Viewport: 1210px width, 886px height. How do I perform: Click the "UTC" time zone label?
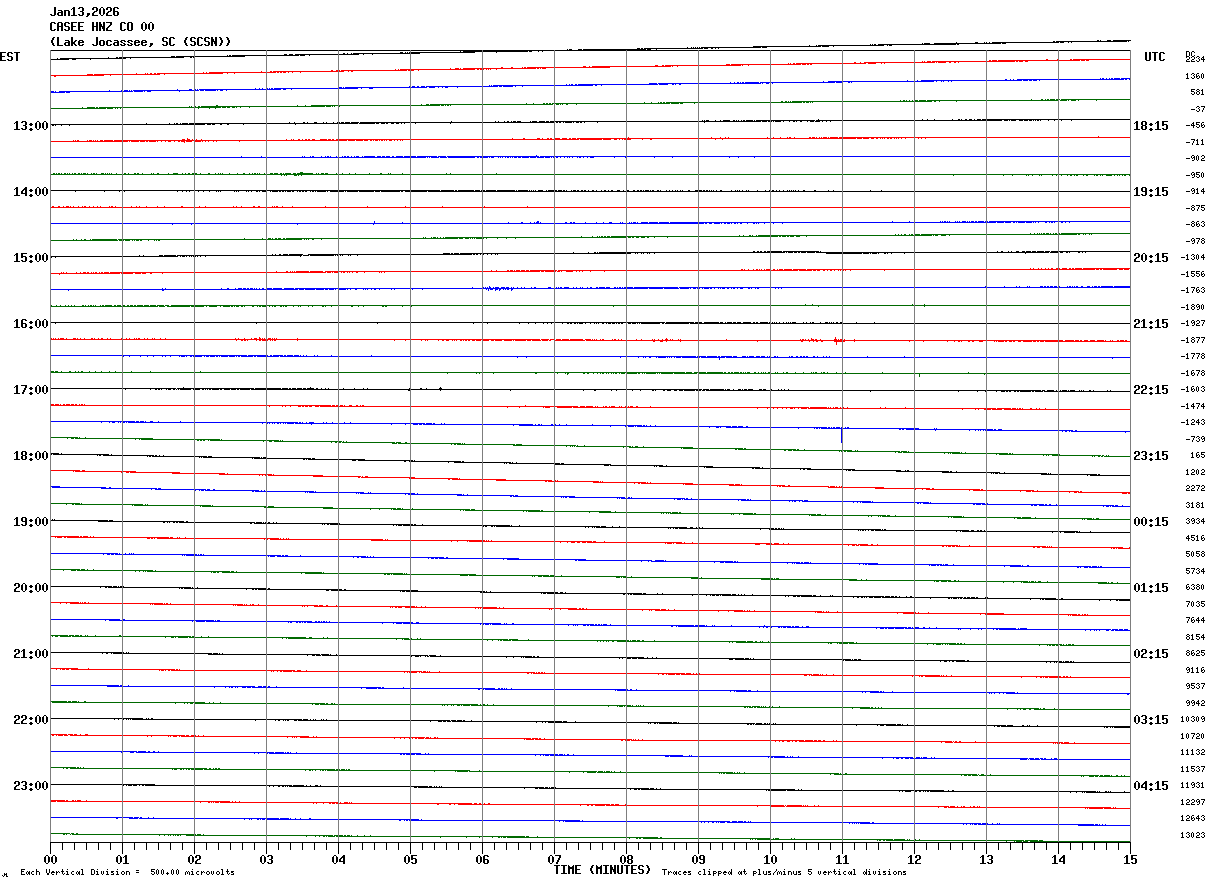(1155, 57)
